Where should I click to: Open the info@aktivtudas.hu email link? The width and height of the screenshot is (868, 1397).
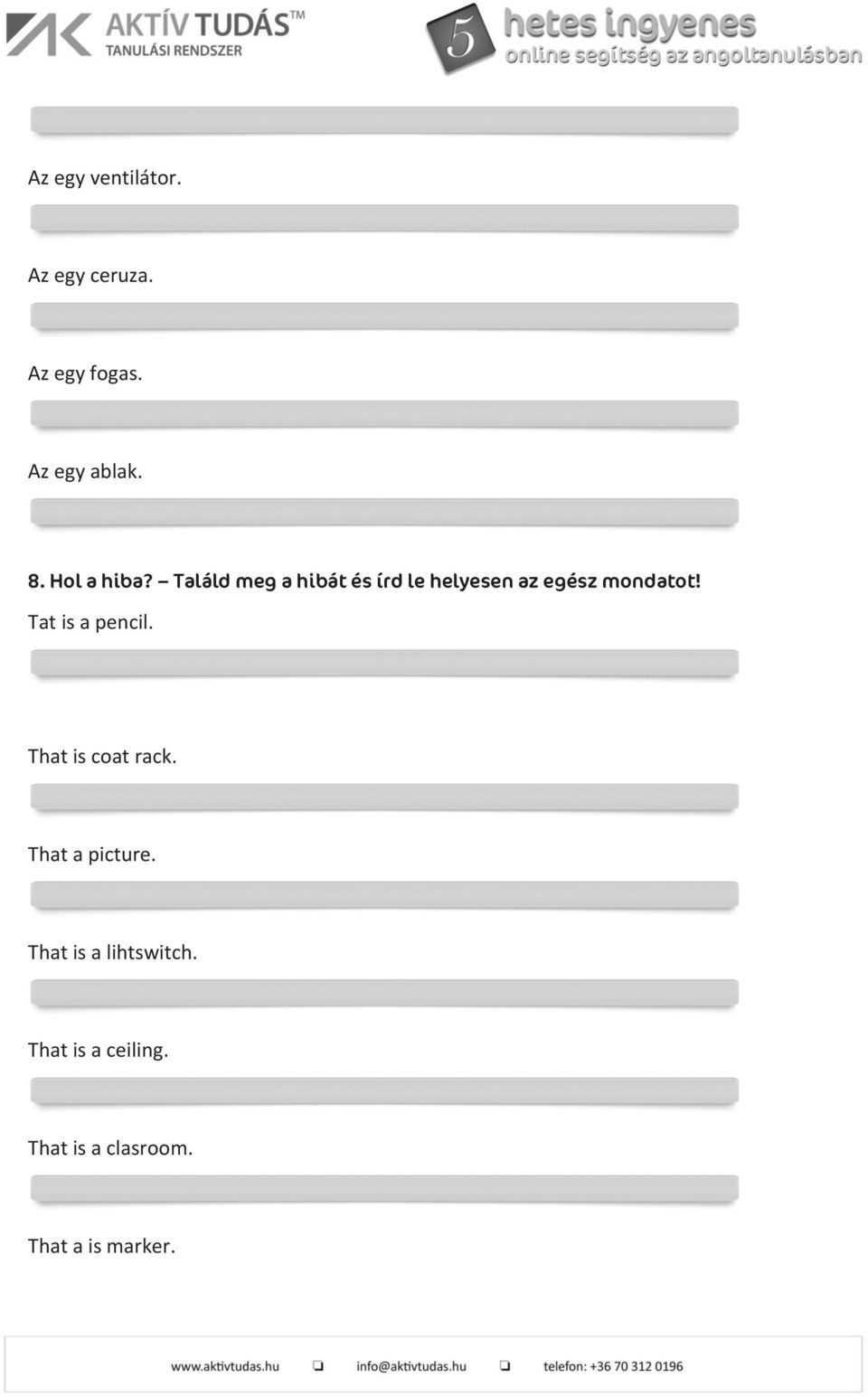click(x=411, y=1366)
